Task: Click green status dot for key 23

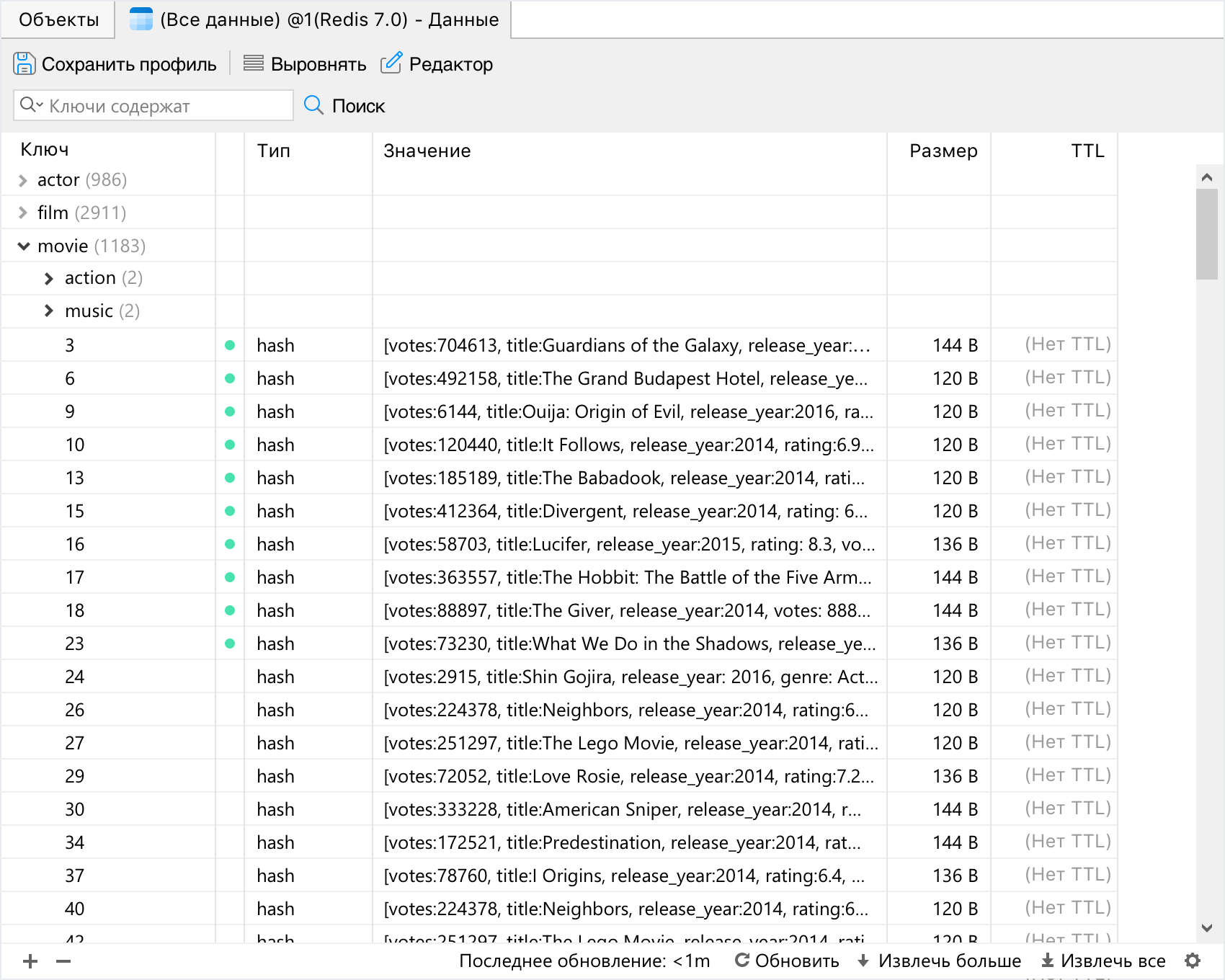Action: (230, 643)
